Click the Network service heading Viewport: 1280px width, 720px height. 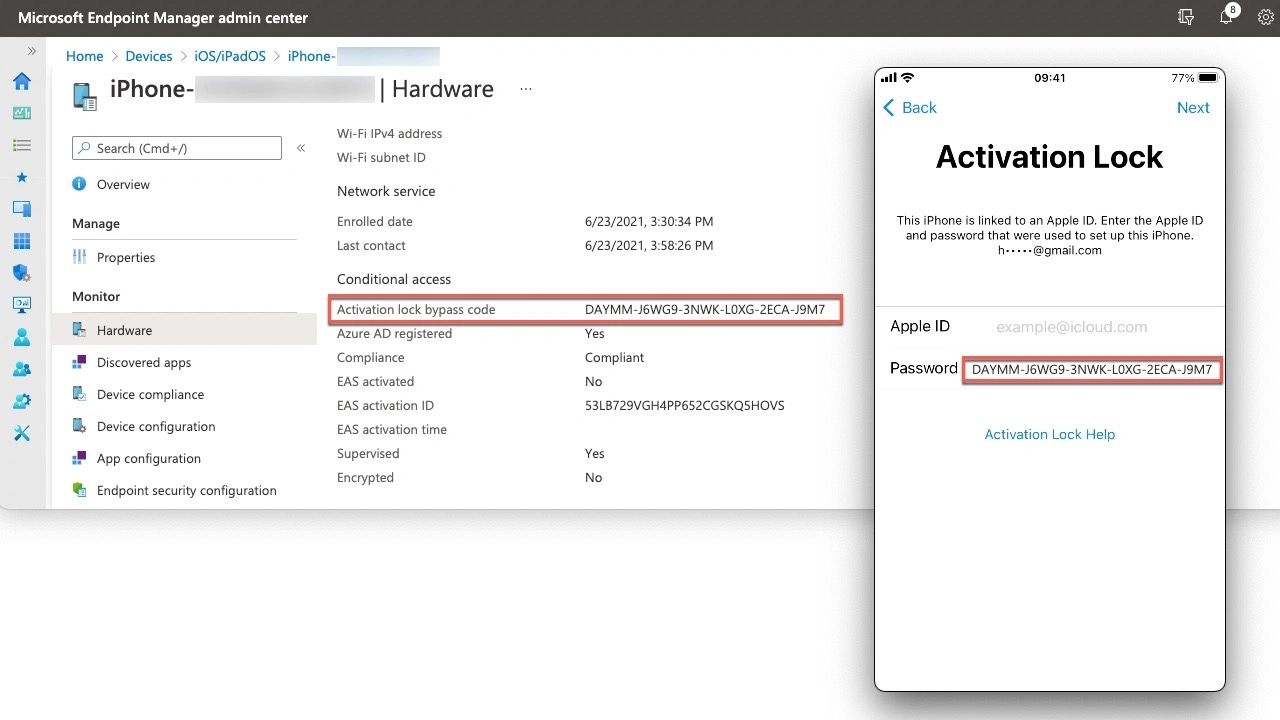click(386, 191)
